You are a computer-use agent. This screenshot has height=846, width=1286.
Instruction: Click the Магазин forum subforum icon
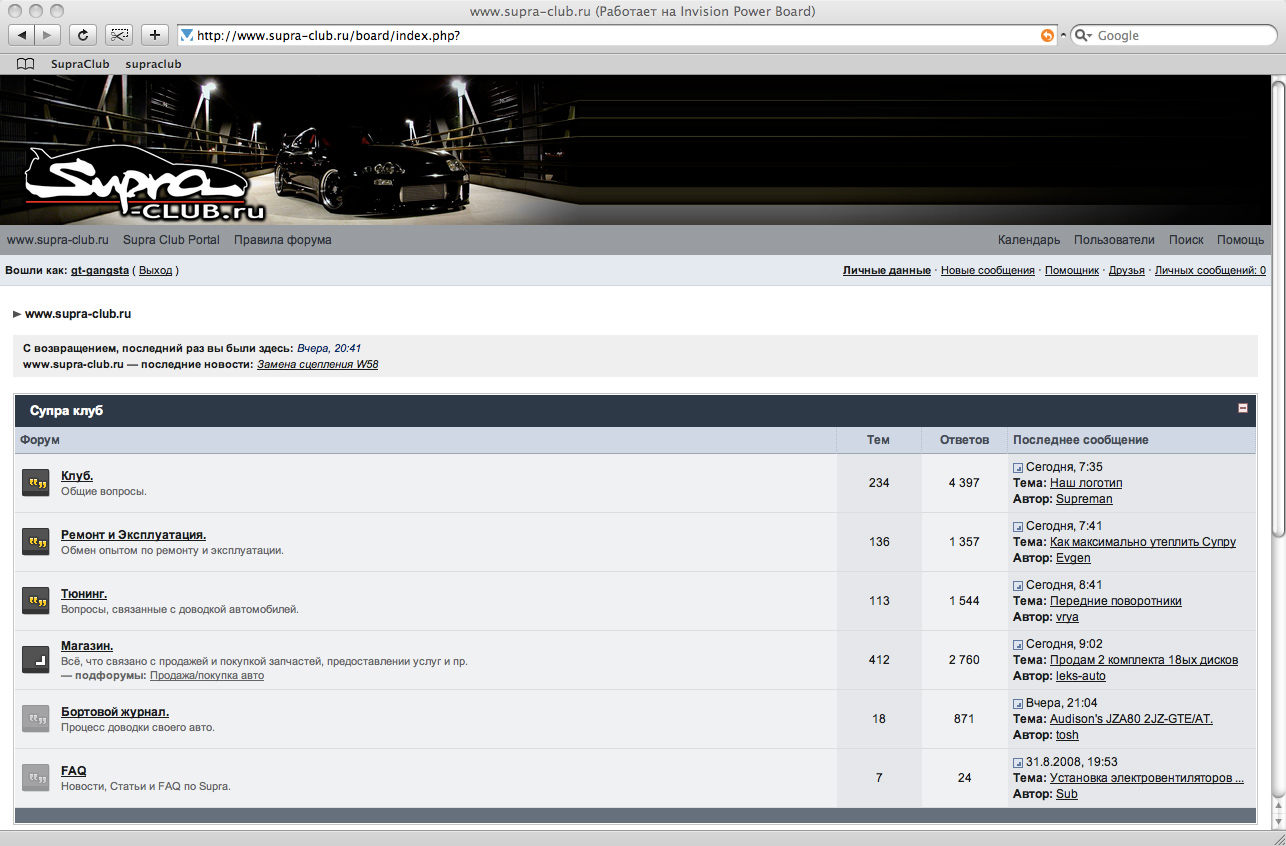36,660
